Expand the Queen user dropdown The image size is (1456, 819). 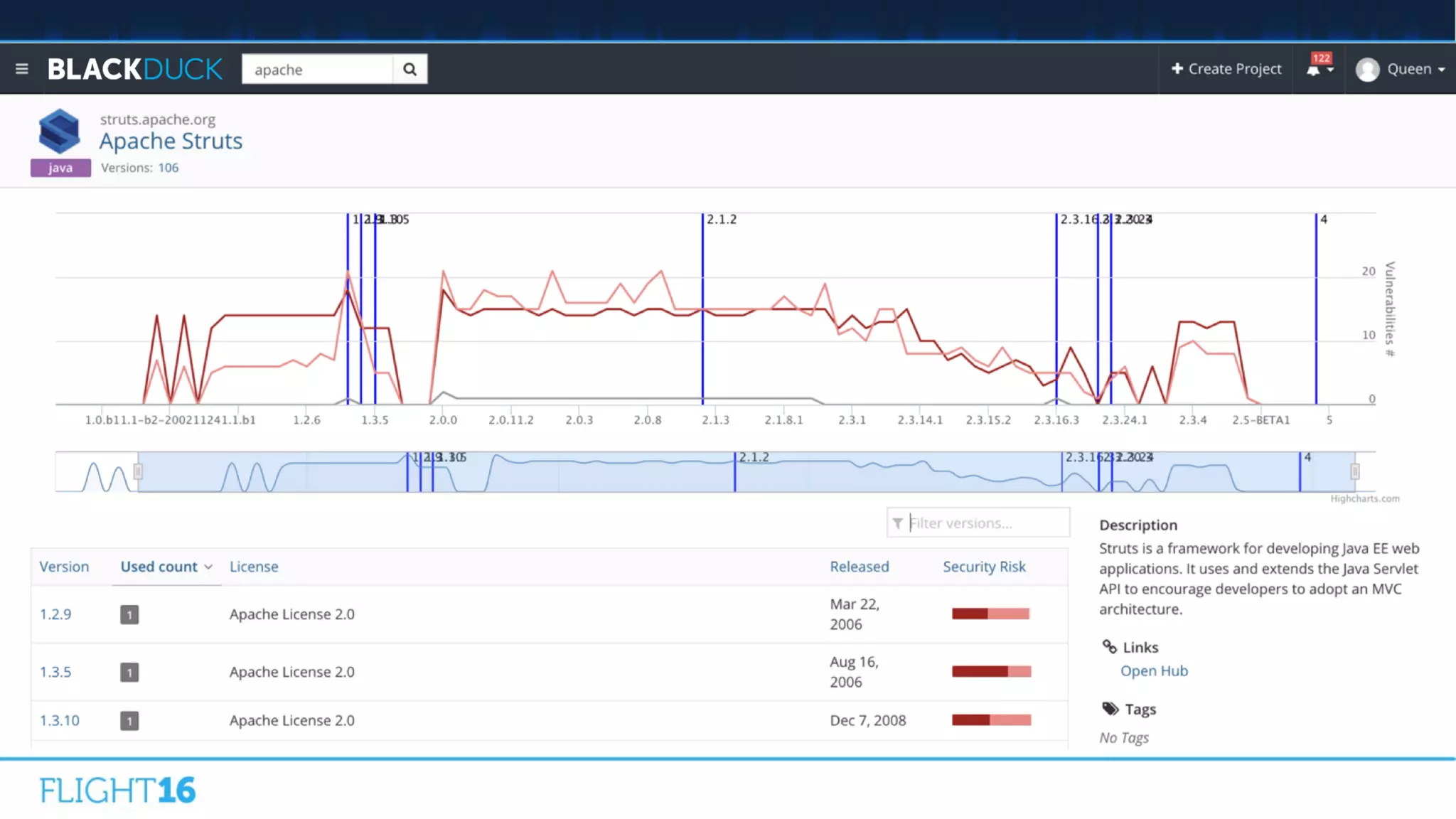[x=1441, y=70]
